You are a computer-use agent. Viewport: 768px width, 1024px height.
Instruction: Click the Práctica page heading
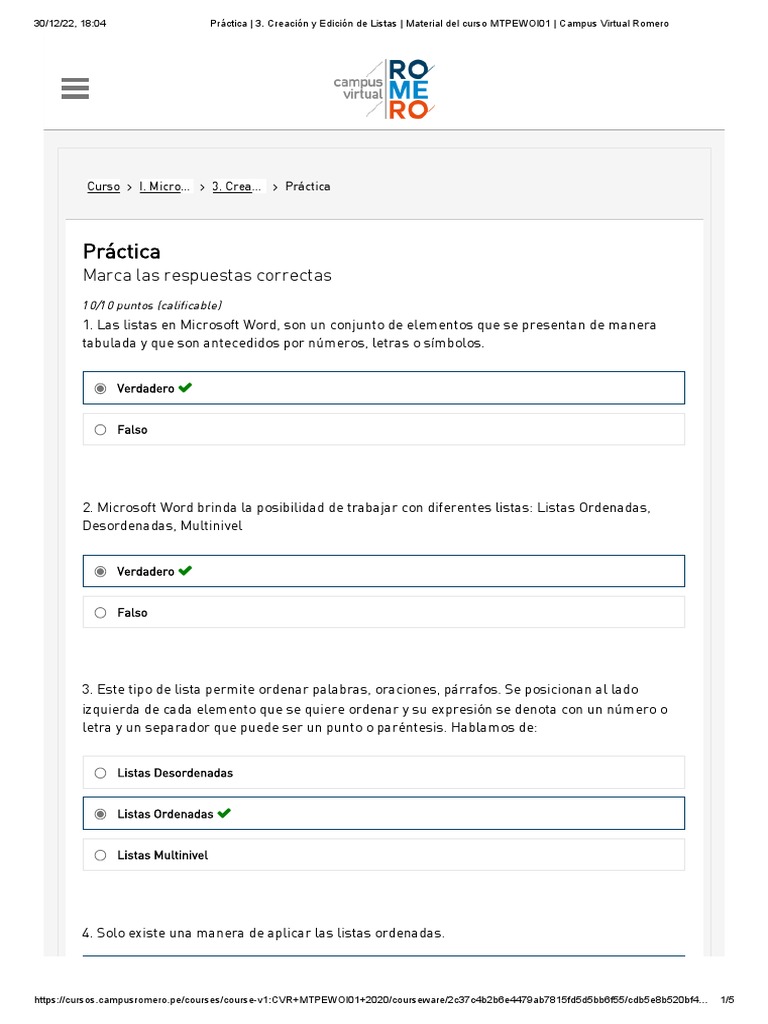tap(122, 251)
